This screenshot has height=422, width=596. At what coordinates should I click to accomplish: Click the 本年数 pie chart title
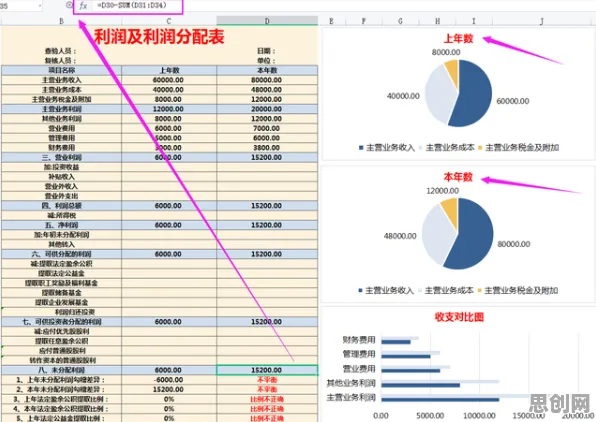coord(458,177)
